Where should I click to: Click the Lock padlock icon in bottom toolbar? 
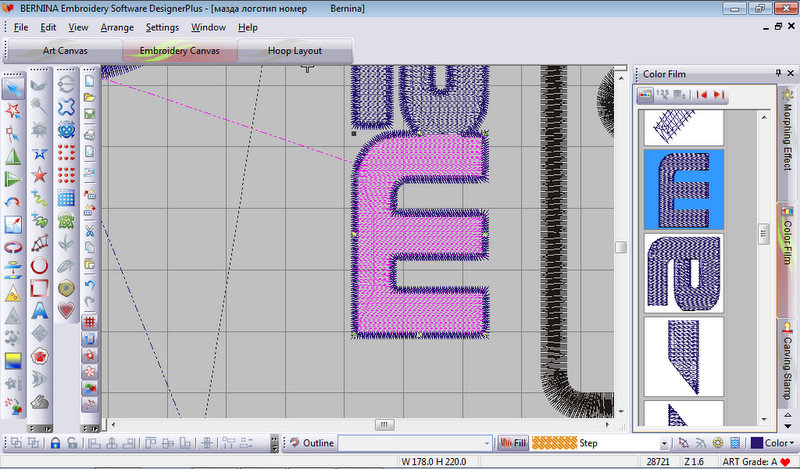tap(56, 443)
